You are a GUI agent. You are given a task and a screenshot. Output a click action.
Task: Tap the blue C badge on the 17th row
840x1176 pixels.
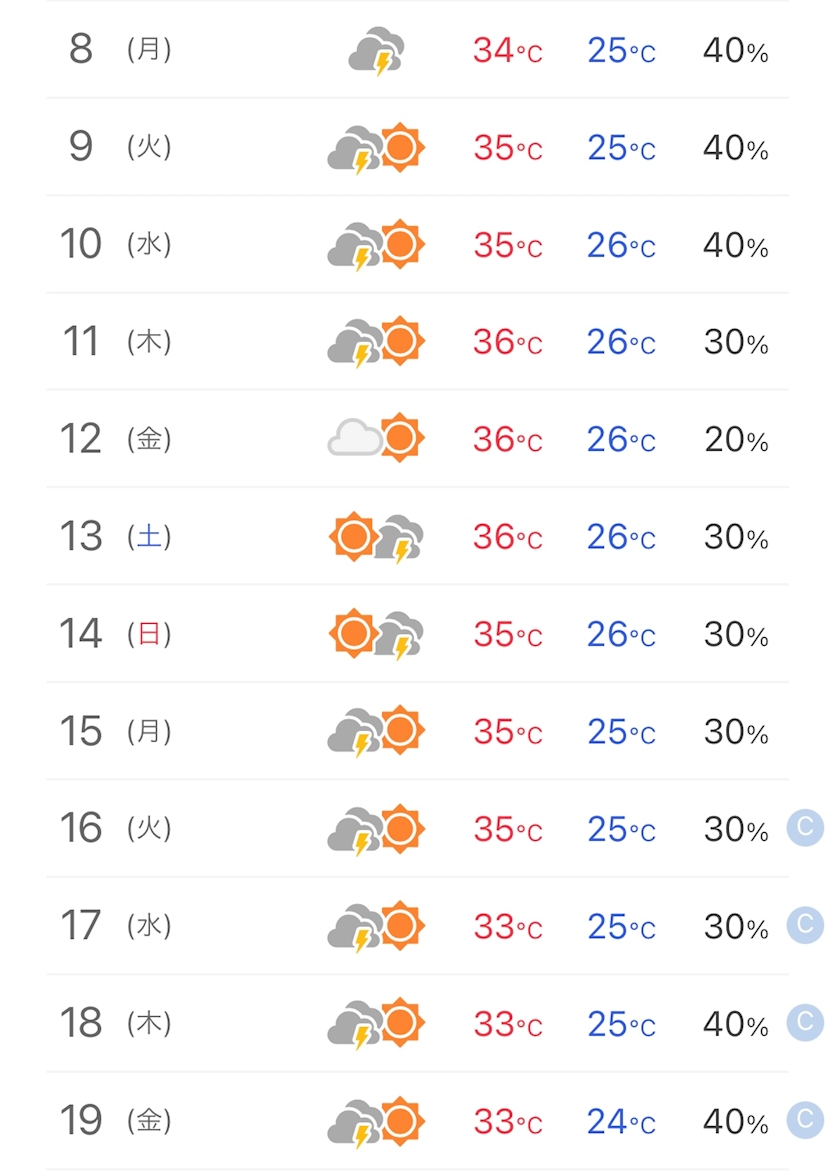coord(806,925)
